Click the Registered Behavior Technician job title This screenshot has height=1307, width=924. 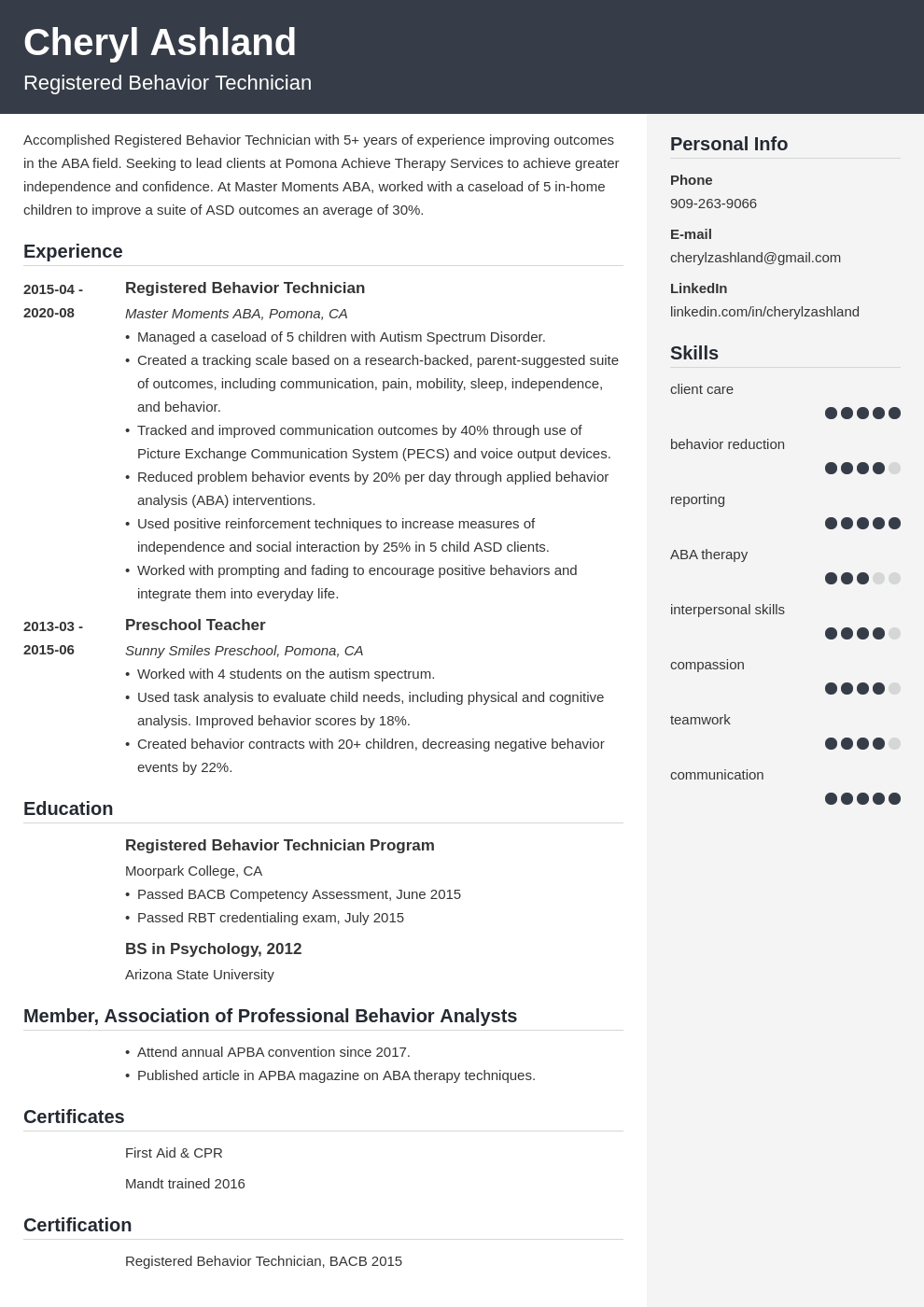[x=245, y=288]
